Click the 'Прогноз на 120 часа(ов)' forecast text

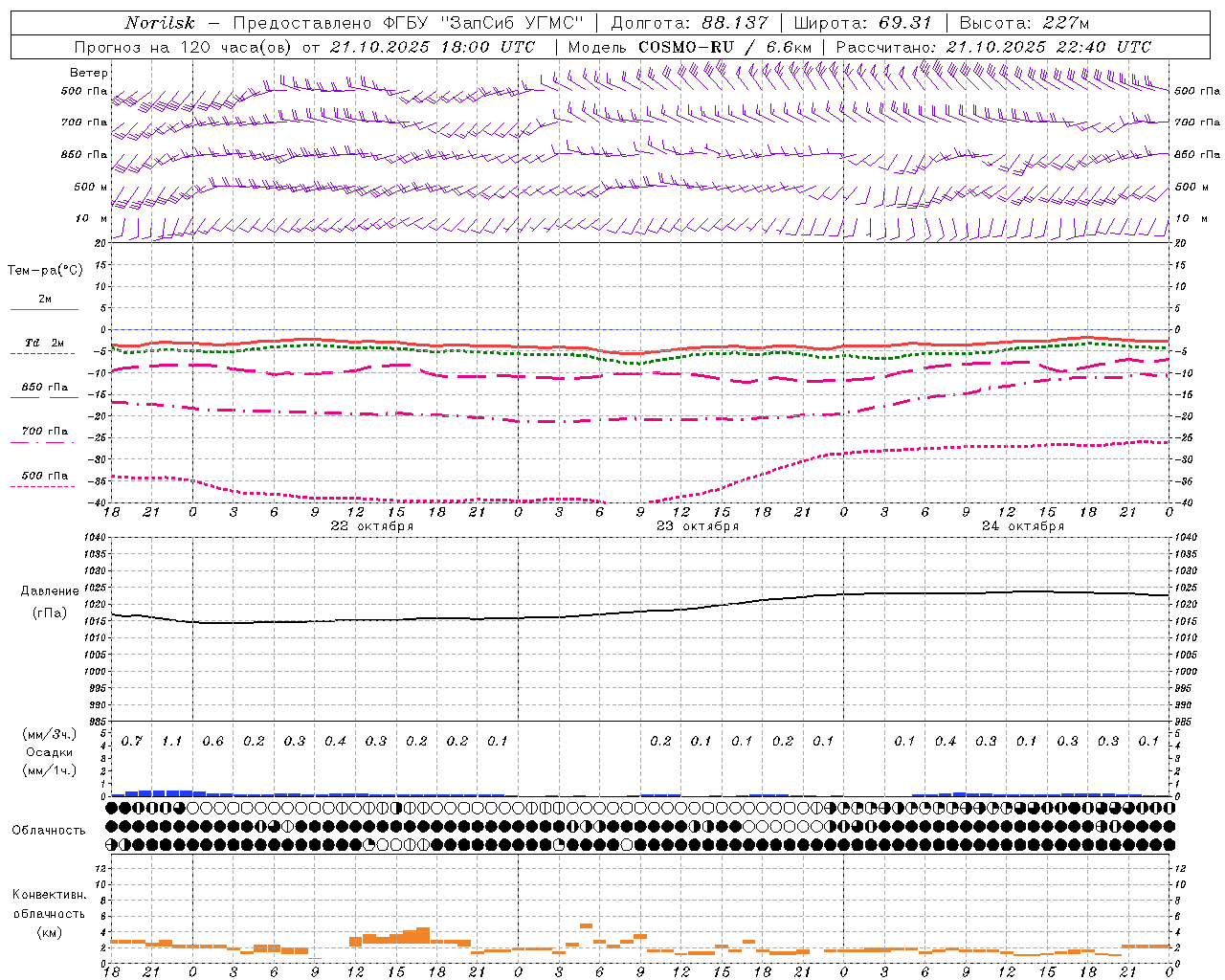pyautogui.click(x=185, y=47)
